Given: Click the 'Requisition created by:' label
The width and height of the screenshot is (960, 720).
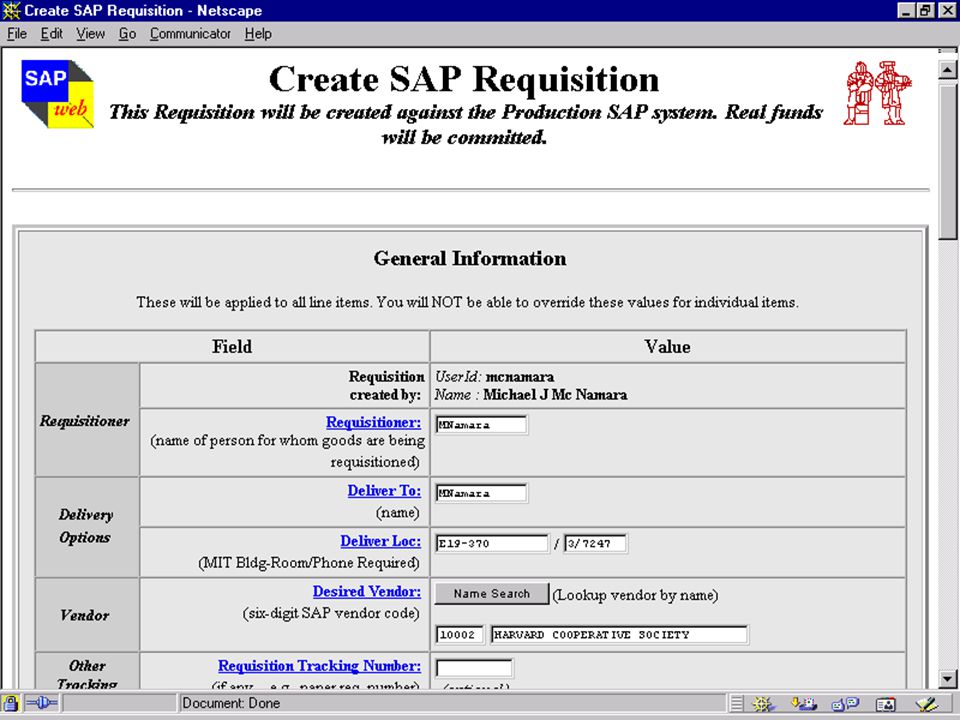Looking at the screenshot, I should [386, 386].
